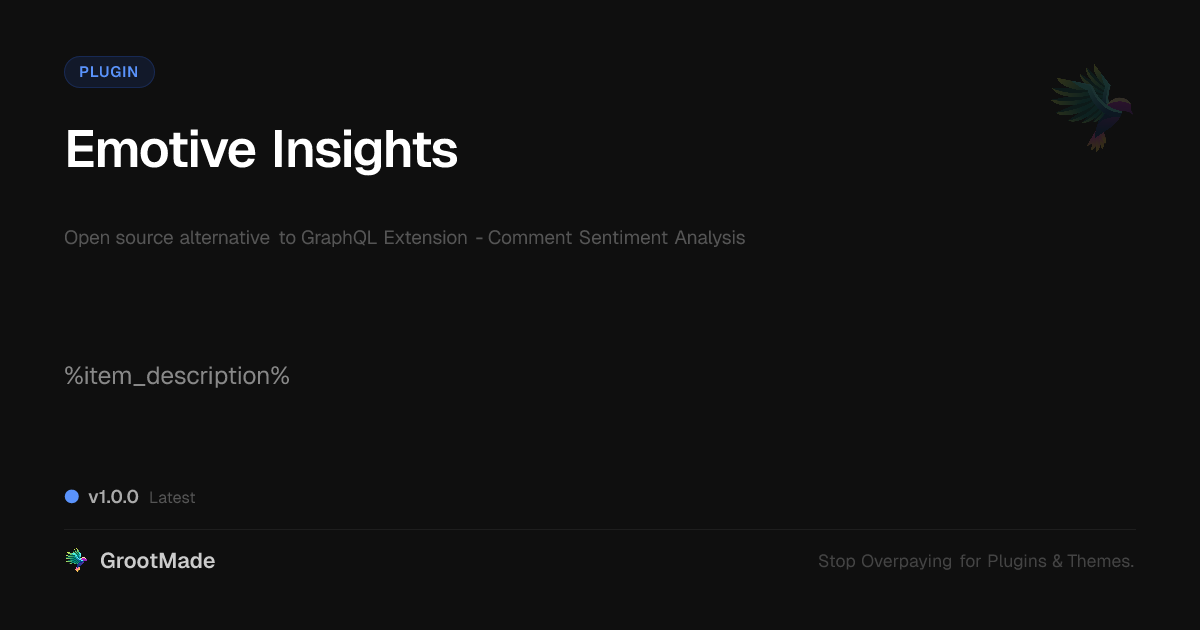1200x630 pixels.
Task: Click the ampersand in the footer tagline
Action: 1057,561
